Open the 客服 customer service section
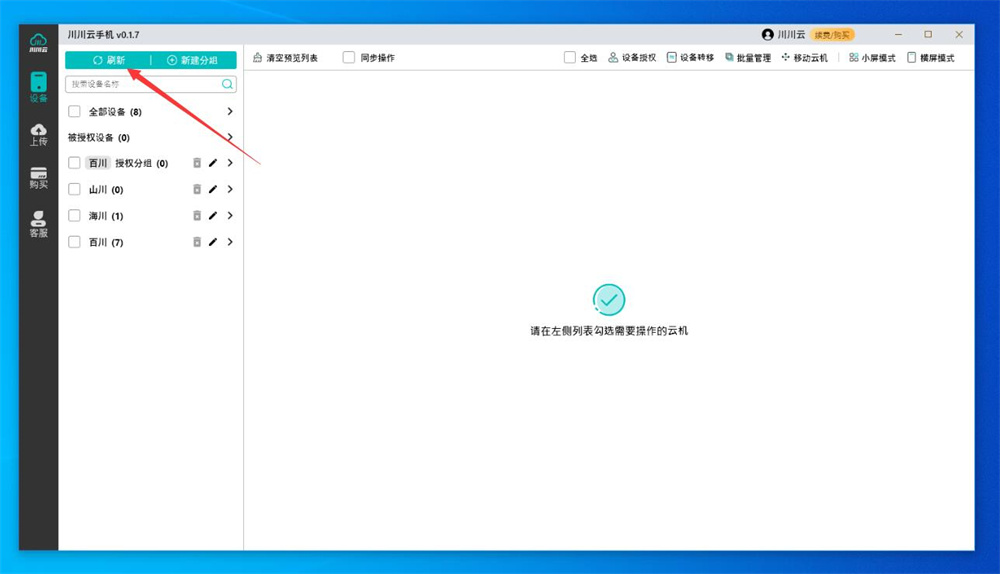This screenshot has height=574, width=1000. [x=38, y=224]
